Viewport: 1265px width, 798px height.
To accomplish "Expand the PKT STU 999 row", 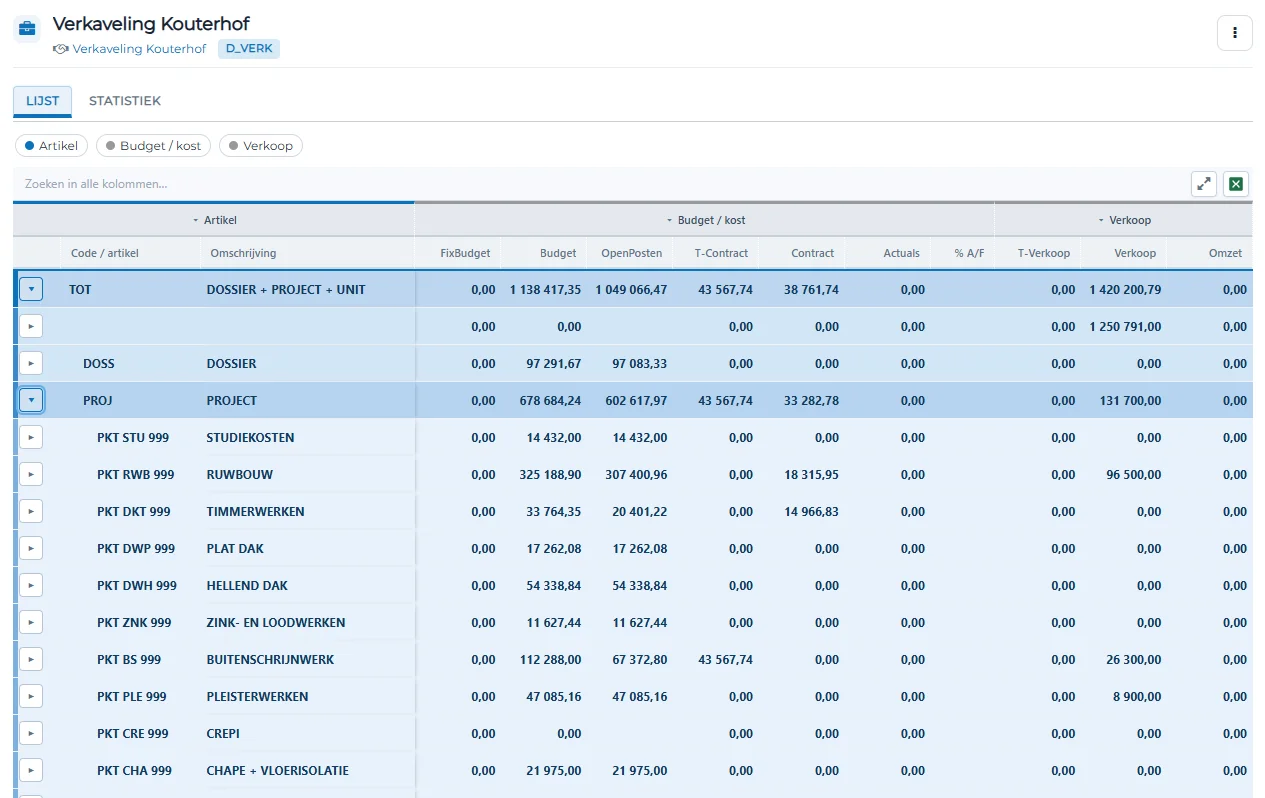I will coord(31,438).
